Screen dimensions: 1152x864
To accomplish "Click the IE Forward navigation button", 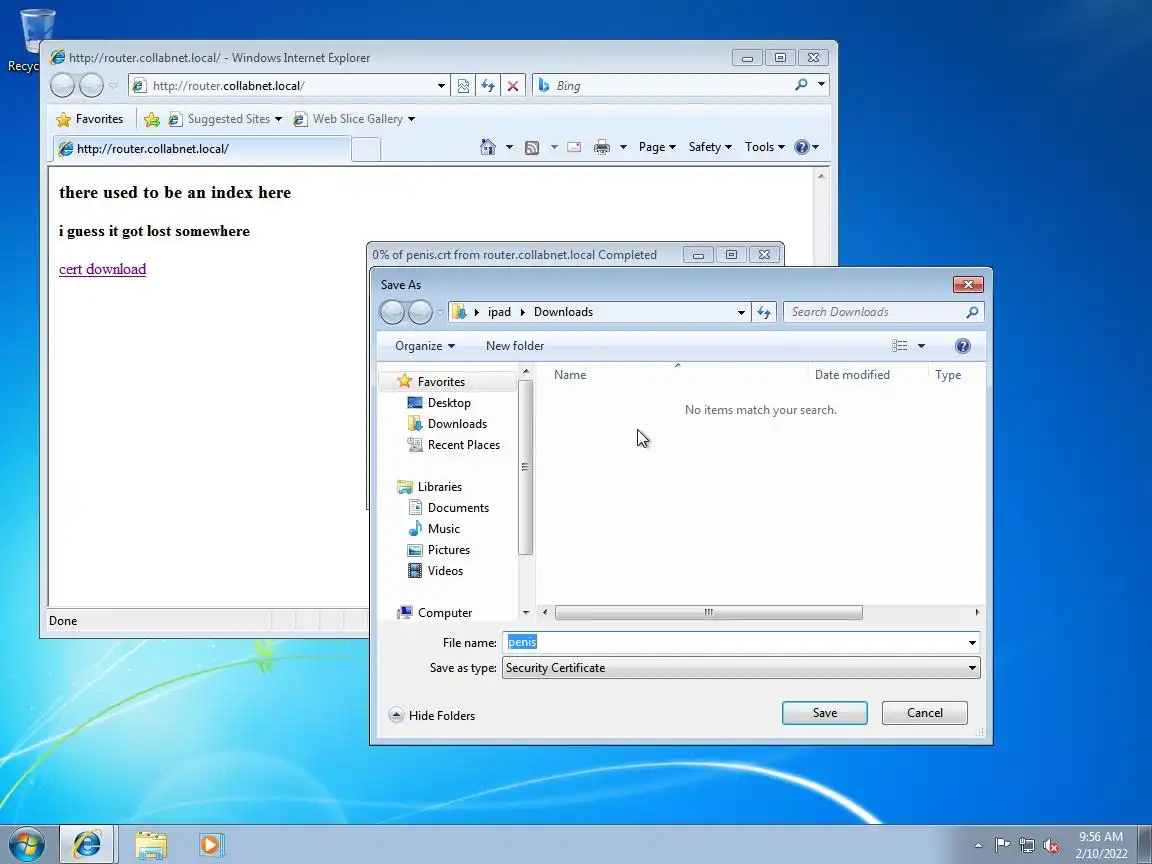I will click(91, 86).
